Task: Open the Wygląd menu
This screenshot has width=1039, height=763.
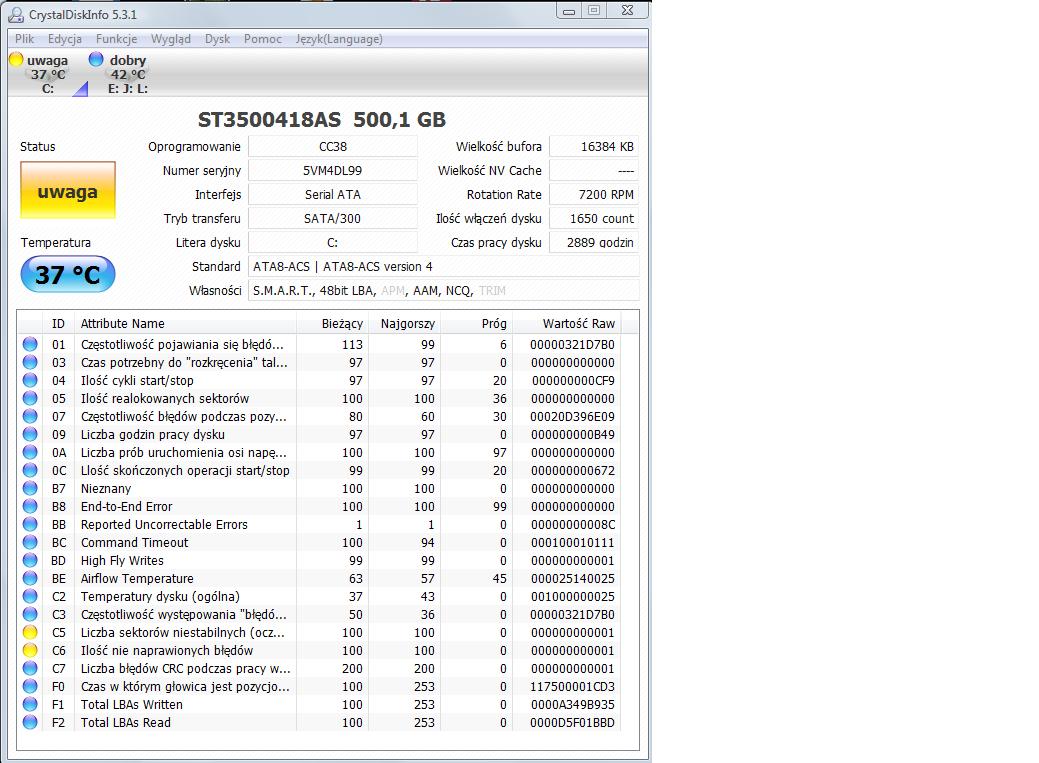Action: (x=171, y=39)
